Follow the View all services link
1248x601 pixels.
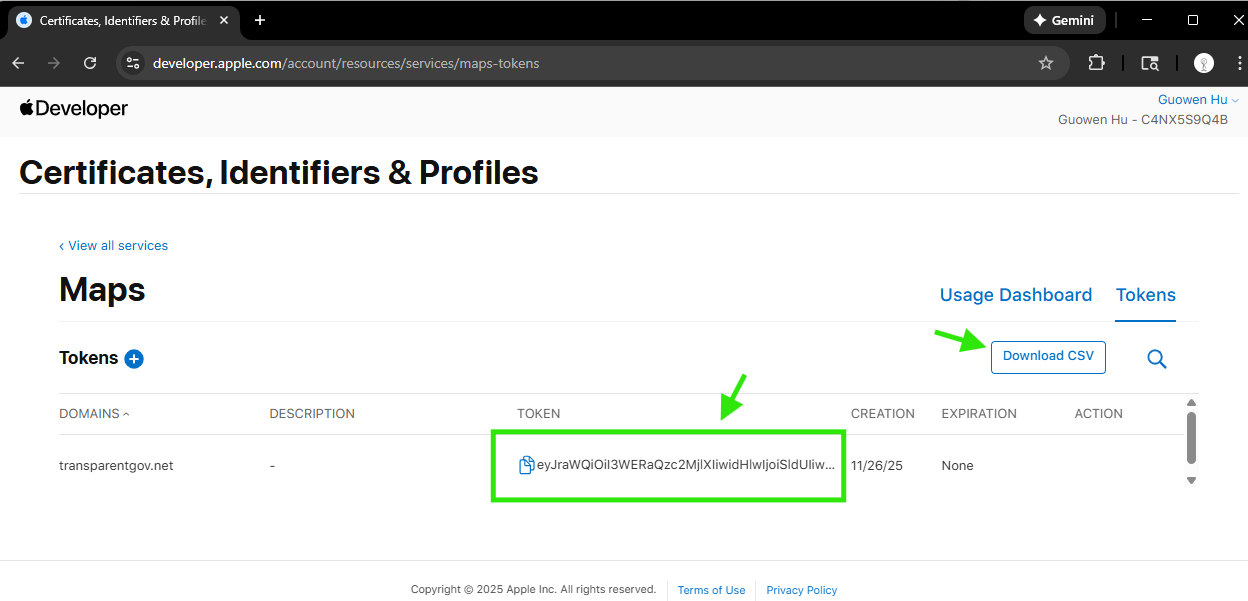tap(114, 246)
